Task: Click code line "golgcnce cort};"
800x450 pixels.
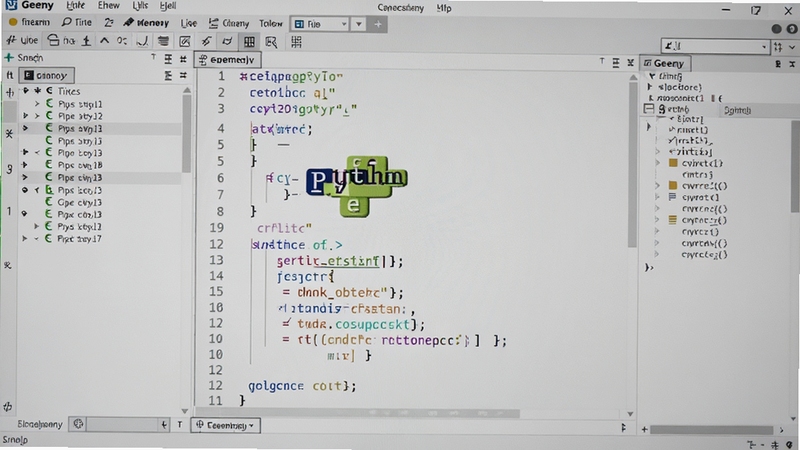Action: [302, 386]
